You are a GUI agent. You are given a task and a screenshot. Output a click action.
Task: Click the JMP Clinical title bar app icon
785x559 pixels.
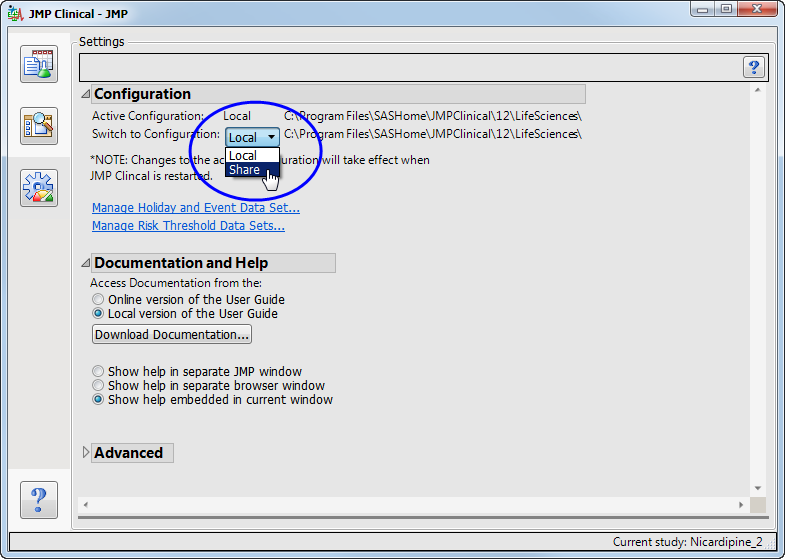coord(16,14)
